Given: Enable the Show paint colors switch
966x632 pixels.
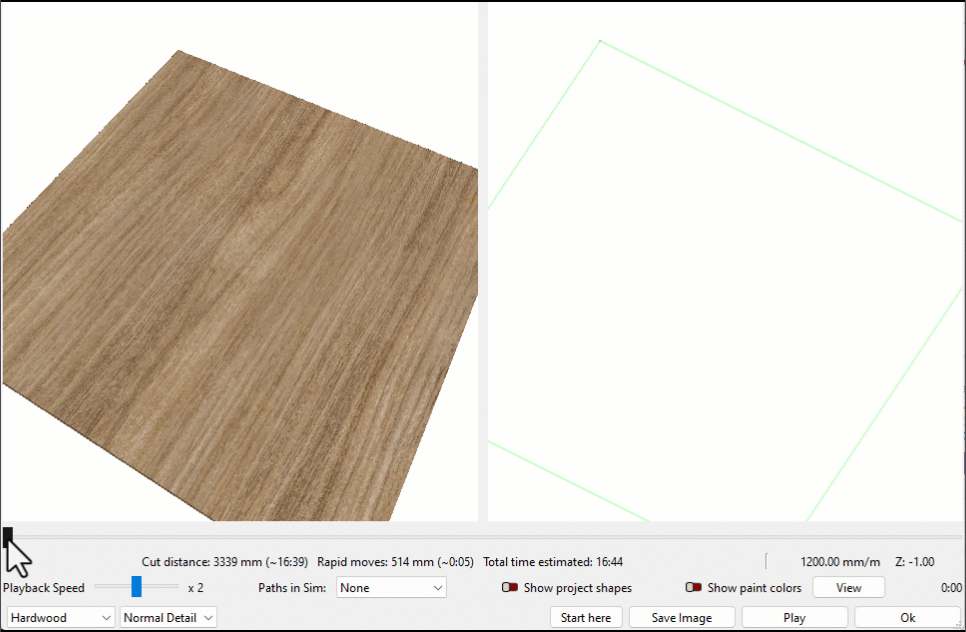Looking at the screenshot, I should (693, 588).
